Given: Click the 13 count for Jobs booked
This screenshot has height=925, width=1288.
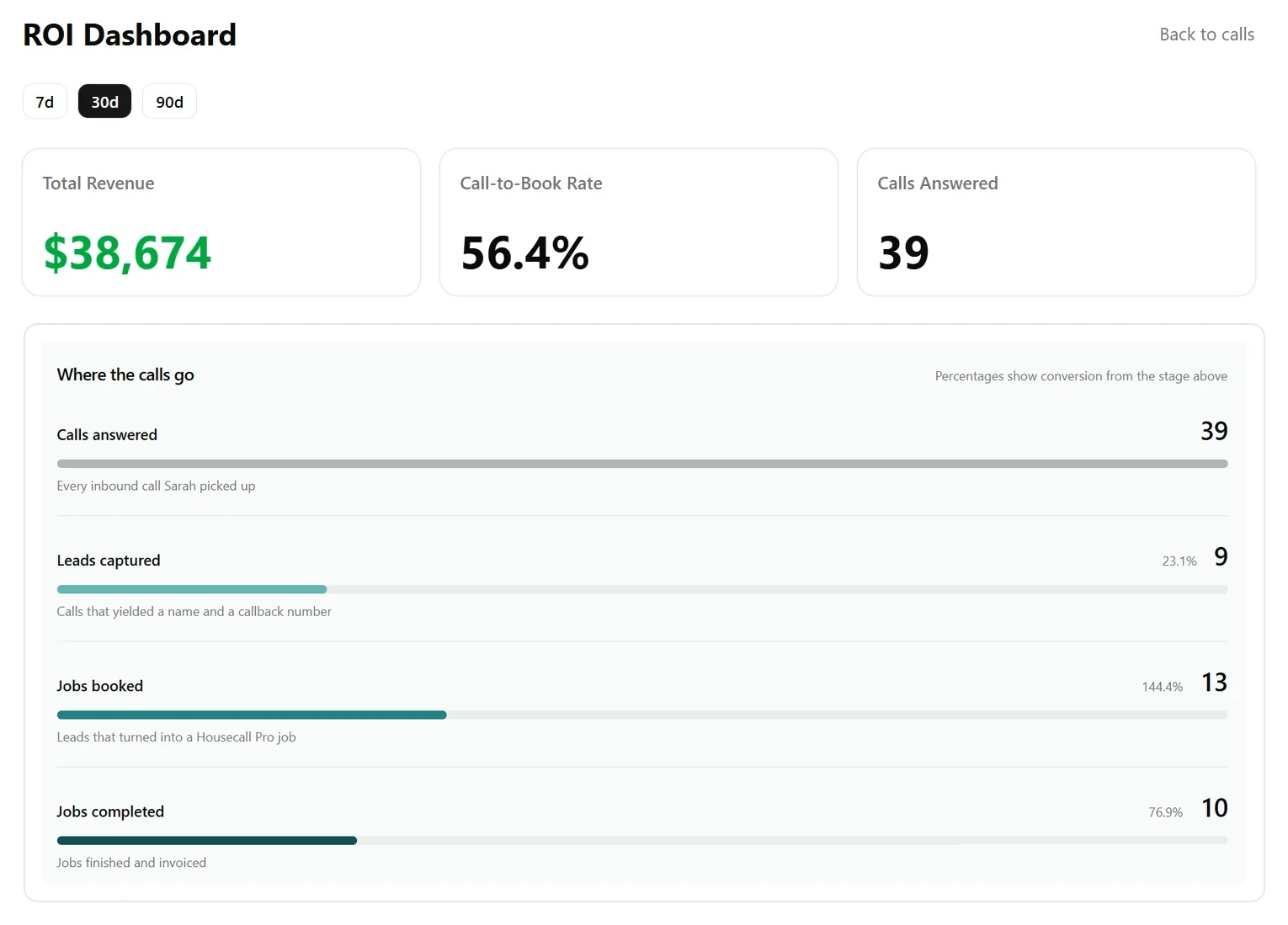Looking at the screenshot, I should point(1214,682).
